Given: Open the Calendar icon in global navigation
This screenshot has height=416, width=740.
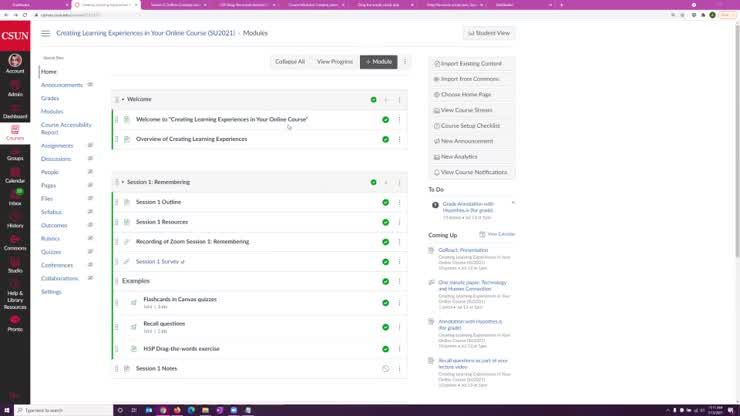Looking at the screenshot, I should point(15,175).
